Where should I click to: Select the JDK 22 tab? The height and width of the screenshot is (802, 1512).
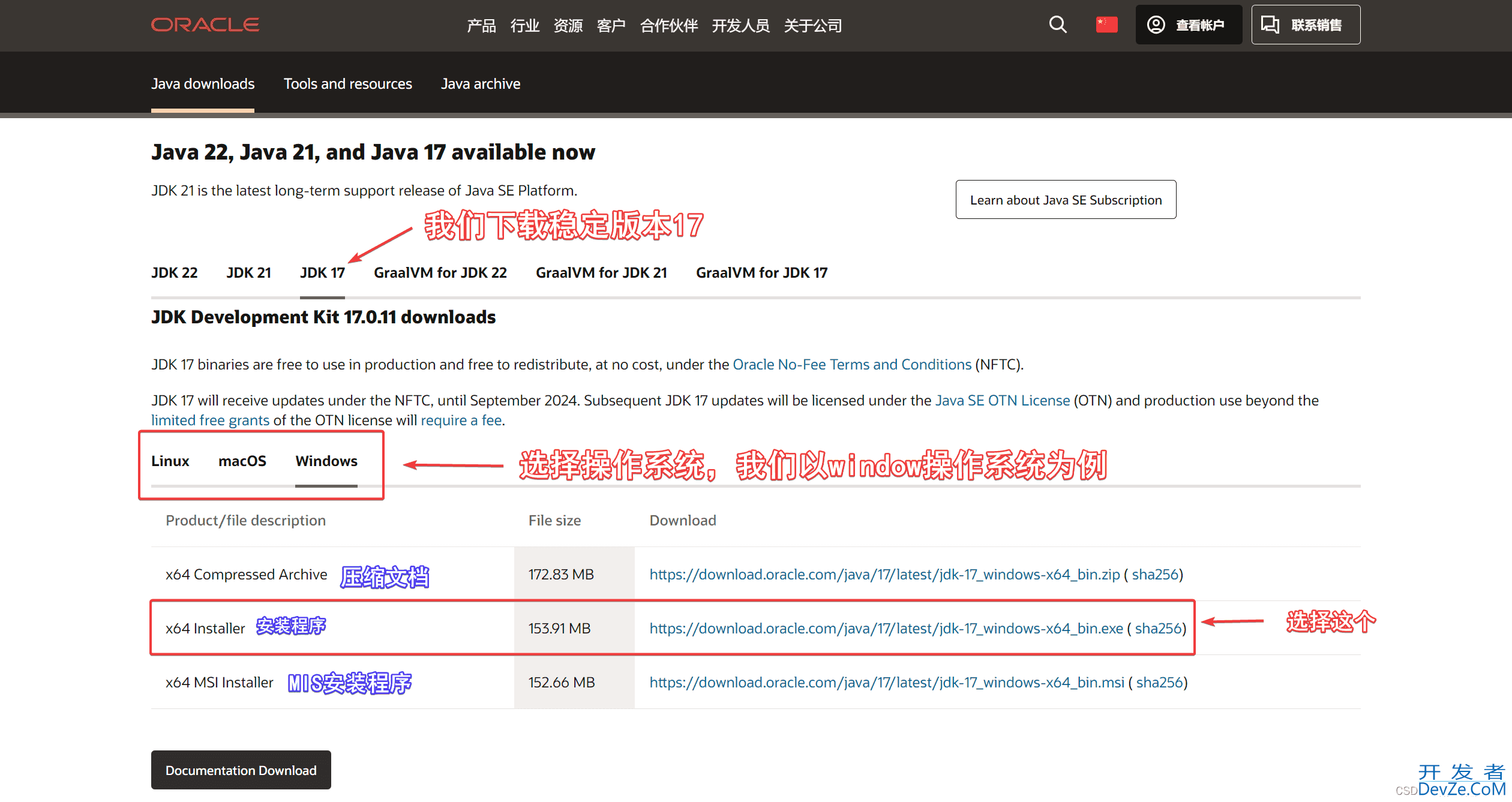174,273
